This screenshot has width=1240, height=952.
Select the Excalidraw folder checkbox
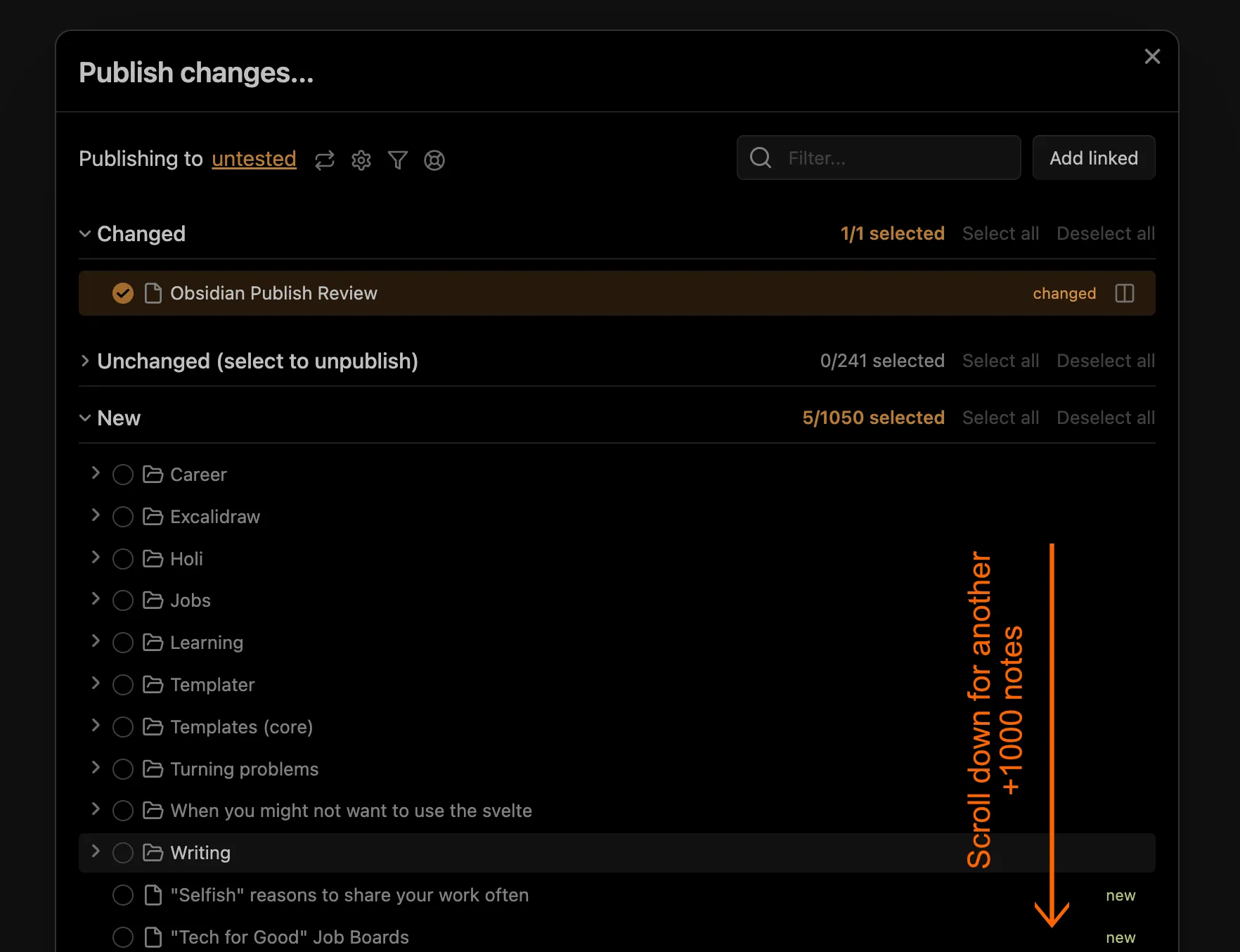click(x=123, y=517)
